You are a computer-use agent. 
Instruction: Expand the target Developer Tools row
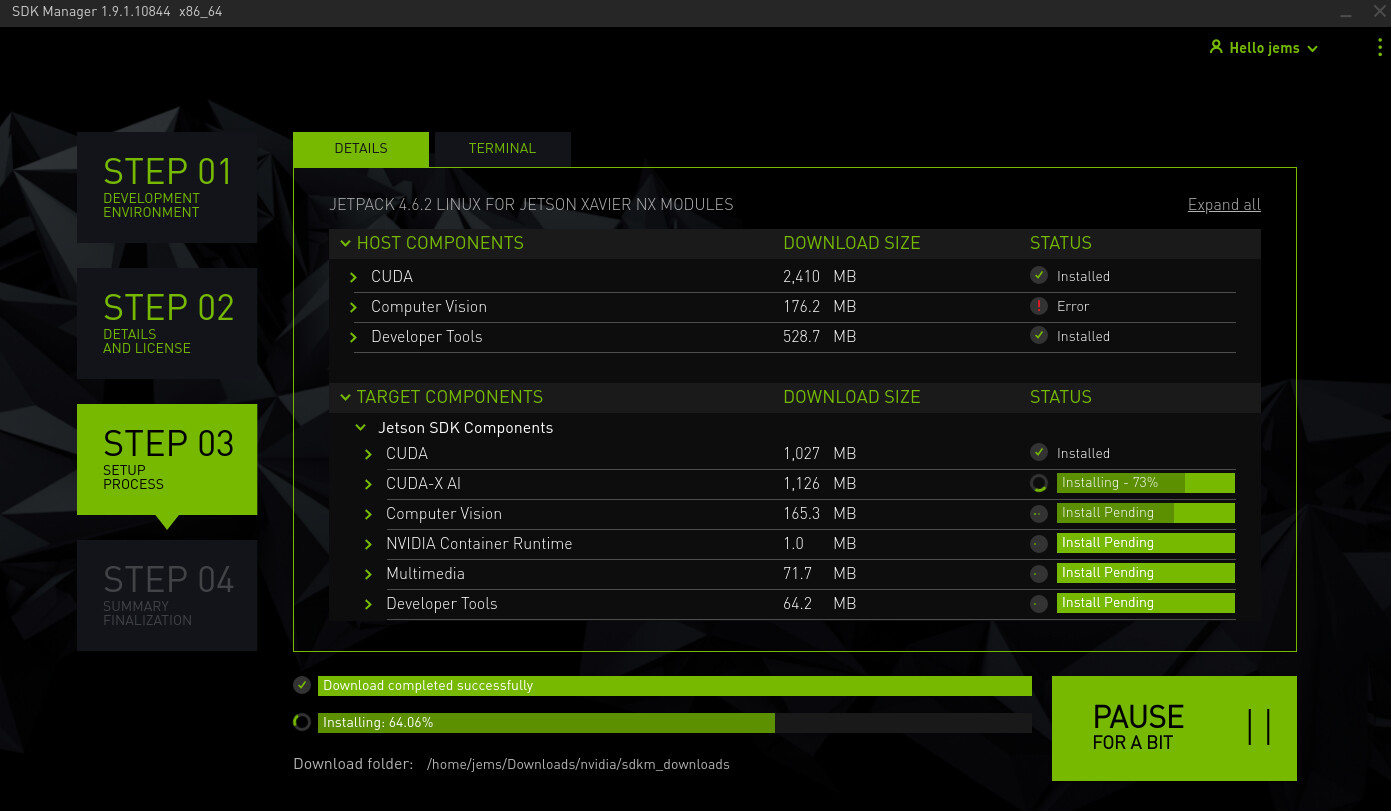[368, 604]
